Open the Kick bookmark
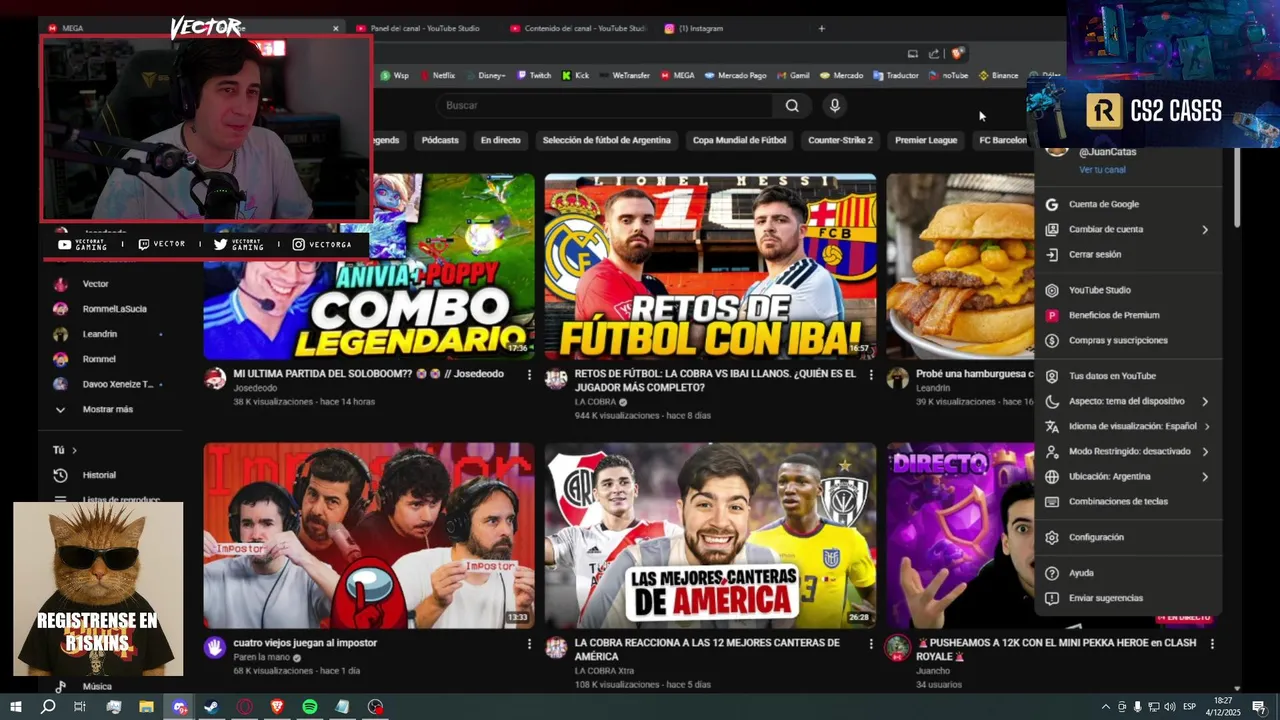The width and height of the screenshot is (1280, 720). [575, 75]
